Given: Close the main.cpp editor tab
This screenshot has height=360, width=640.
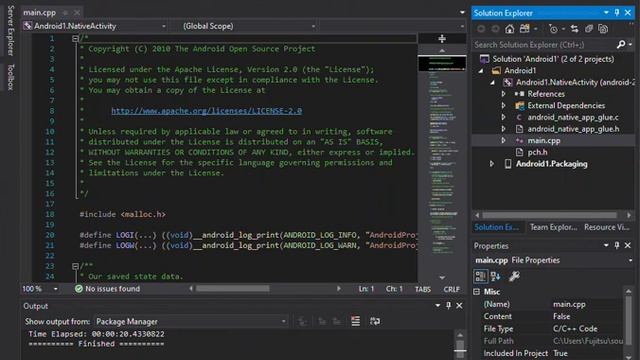Looking at the screenshot, I should pos(77,13).
